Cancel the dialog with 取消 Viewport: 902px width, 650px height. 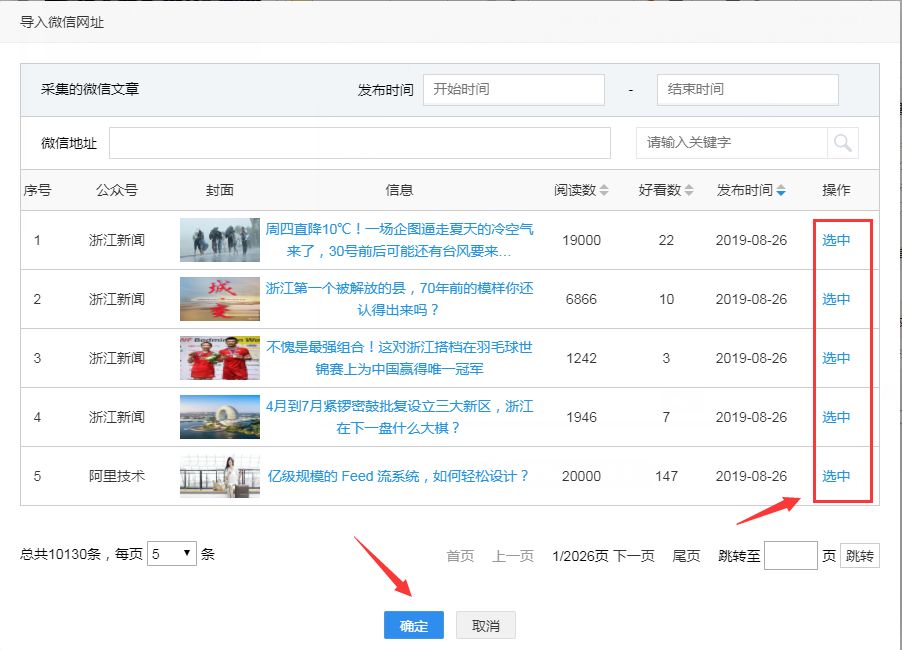coord(486,626)
